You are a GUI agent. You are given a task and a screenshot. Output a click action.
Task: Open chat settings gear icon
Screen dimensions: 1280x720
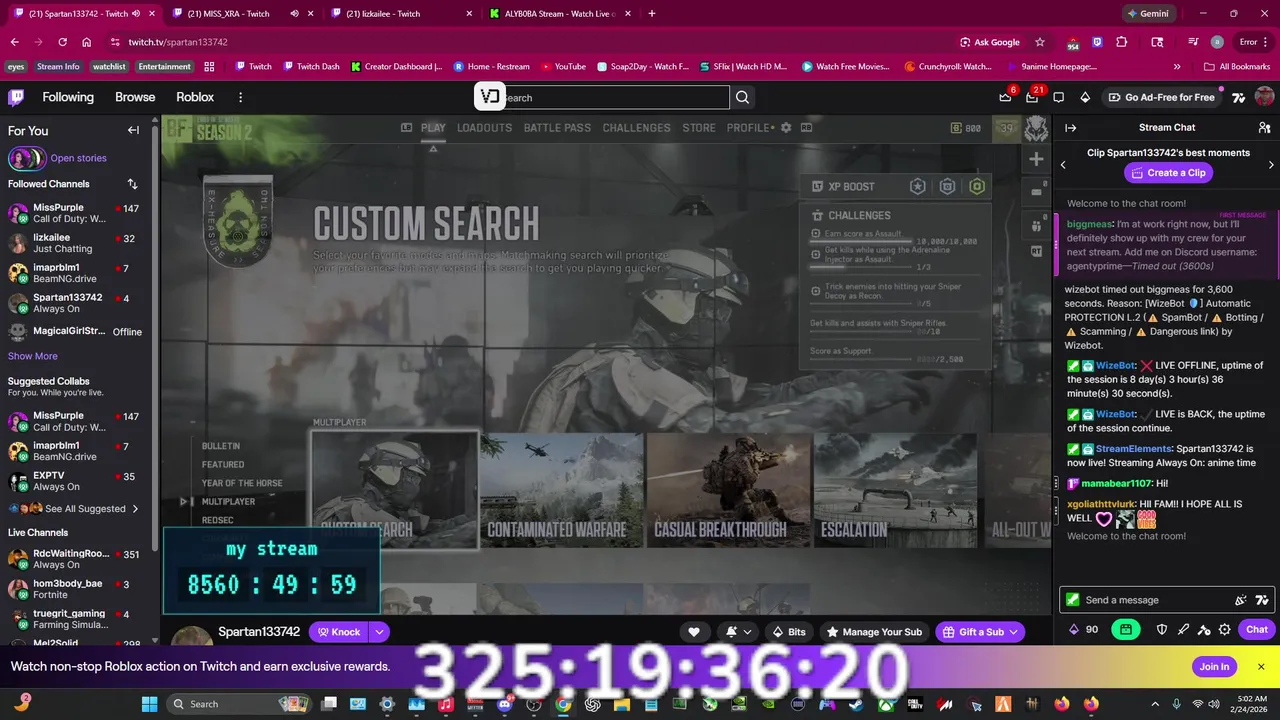point(1224,629)
